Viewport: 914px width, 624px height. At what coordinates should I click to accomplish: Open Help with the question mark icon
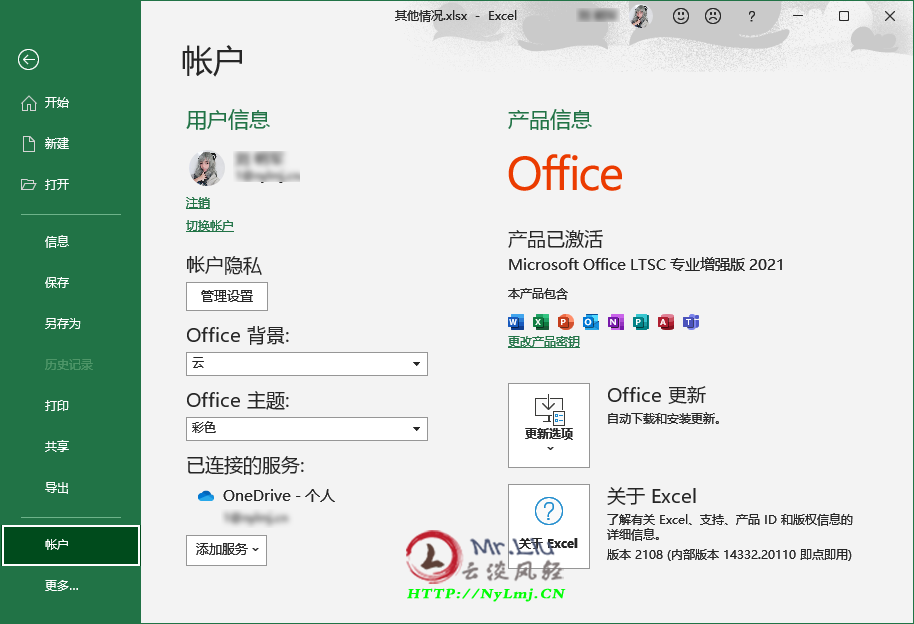752,16
